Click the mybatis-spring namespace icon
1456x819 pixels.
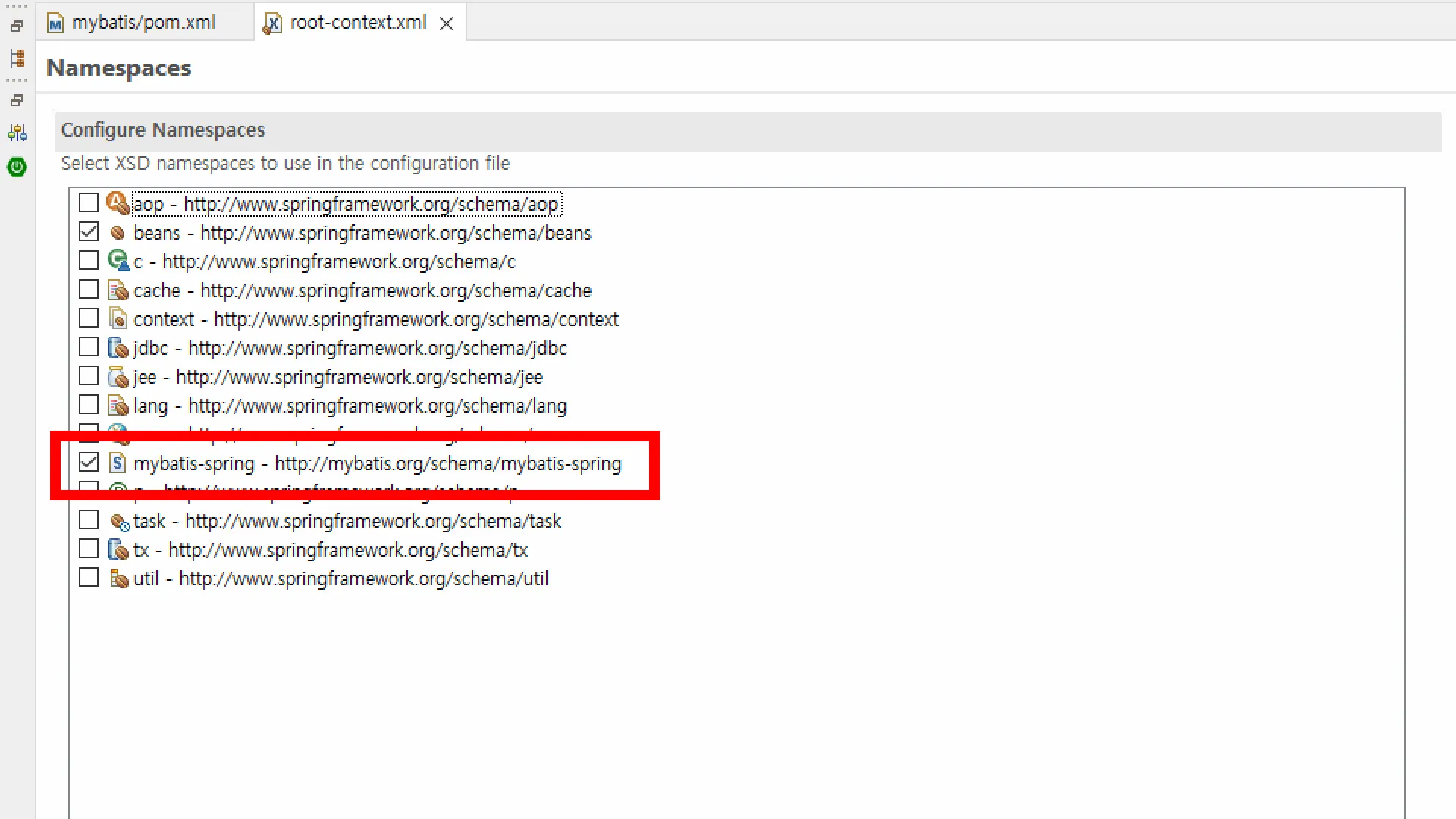[118, 463]
